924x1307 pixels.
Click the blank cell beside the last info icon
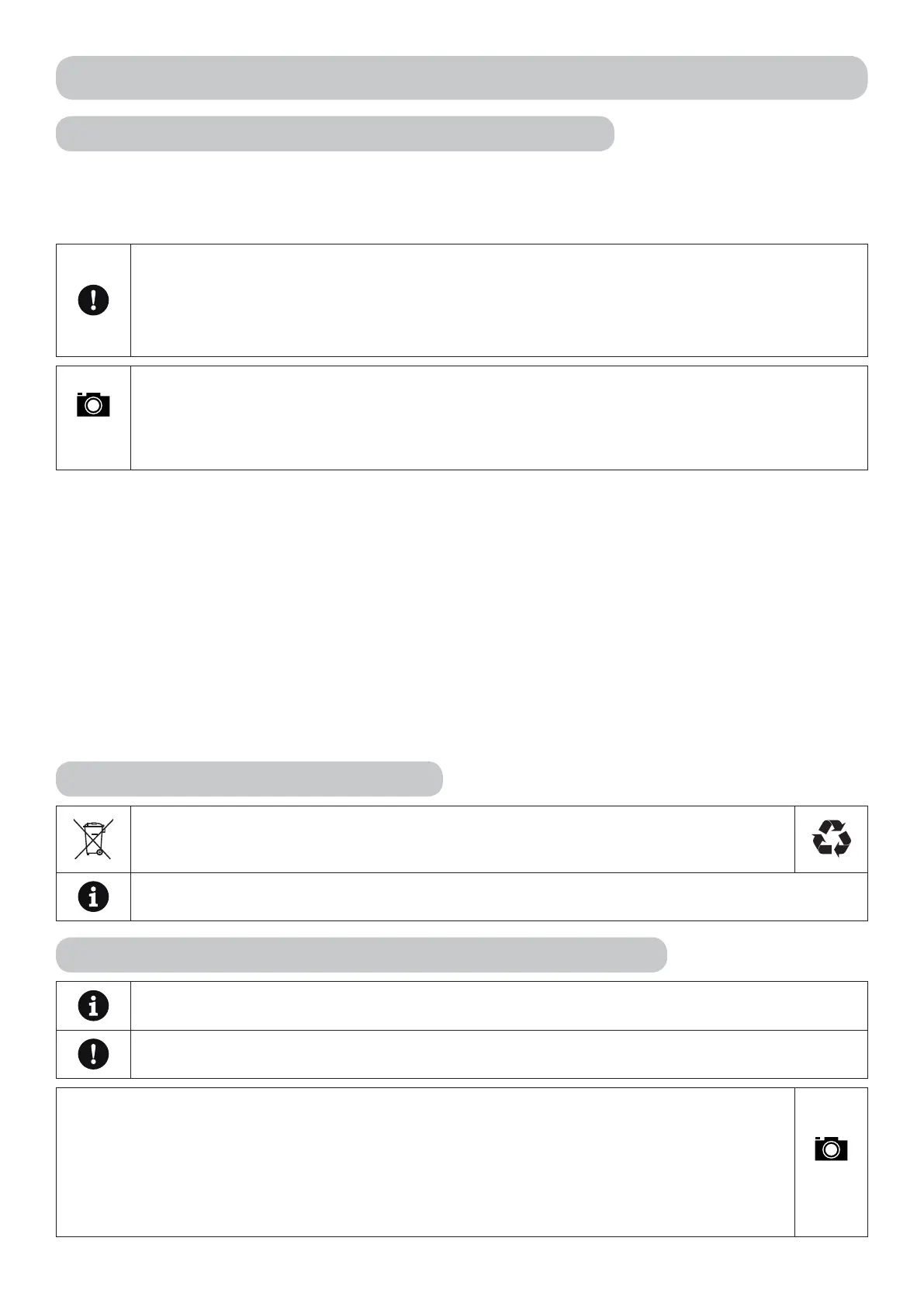coord(498,1006)
